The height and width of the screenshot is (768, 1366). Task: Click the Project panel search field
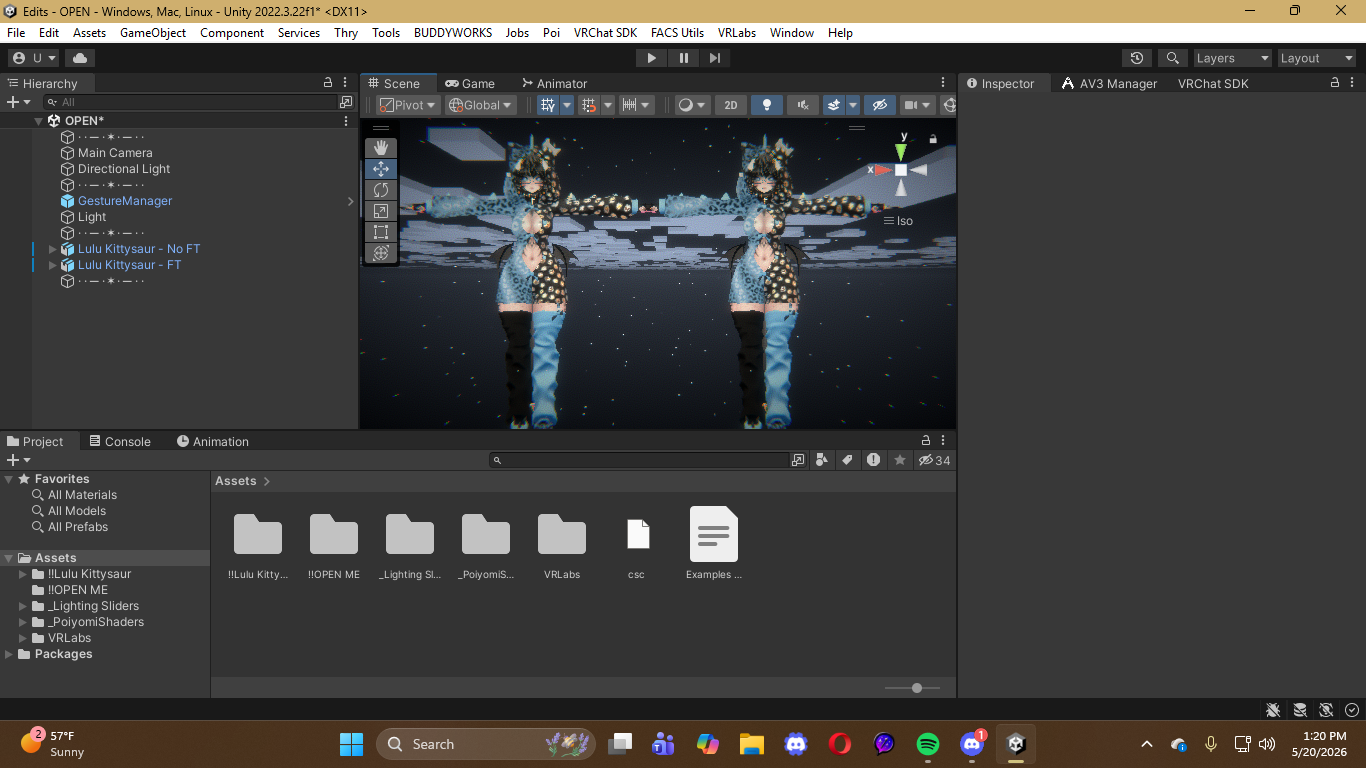pyautogui.click(x=640, y=460)
